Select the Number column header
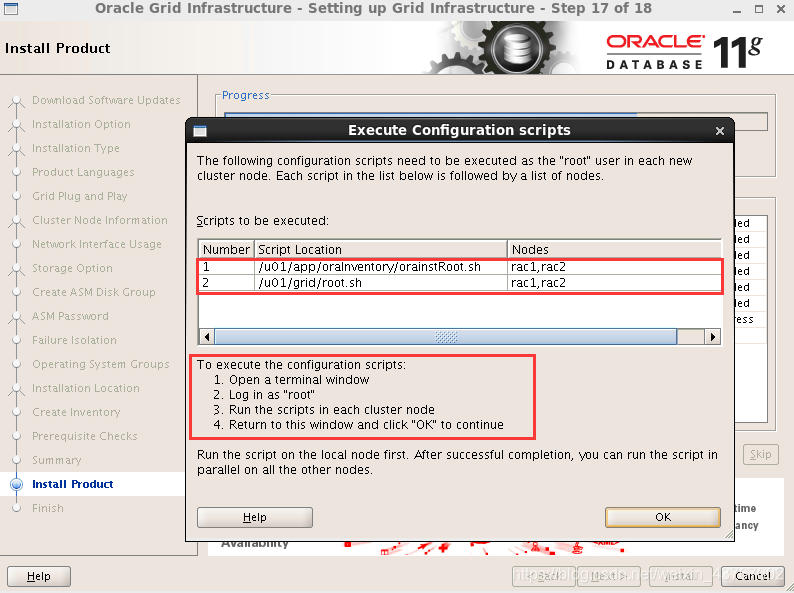794x593 pixels. tap(226, 250)
